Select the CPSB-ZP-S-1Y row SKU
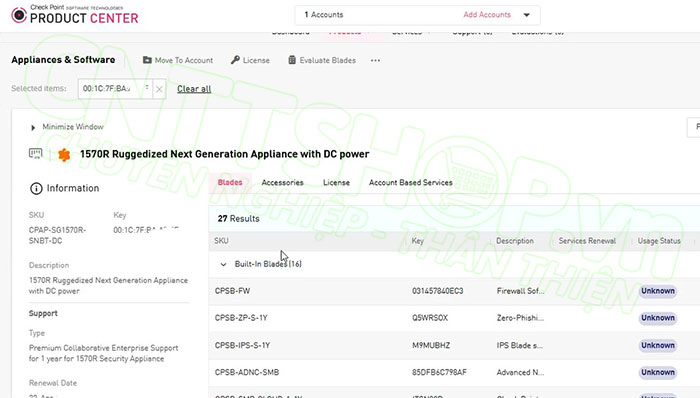This screenshot has height=398, width=700. [241, 318]
